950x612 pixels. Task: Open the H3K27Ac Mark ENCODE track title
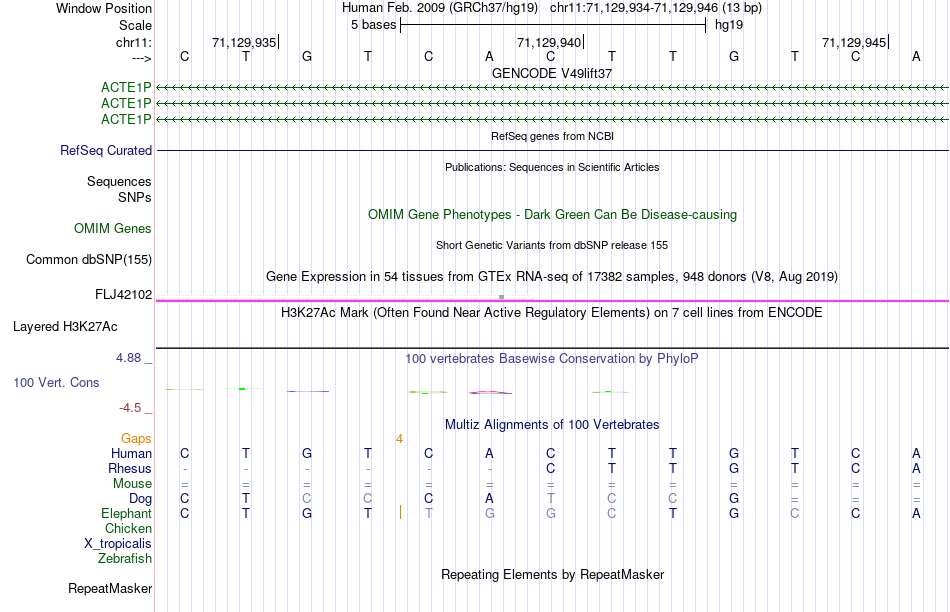(x=552, y=313)
